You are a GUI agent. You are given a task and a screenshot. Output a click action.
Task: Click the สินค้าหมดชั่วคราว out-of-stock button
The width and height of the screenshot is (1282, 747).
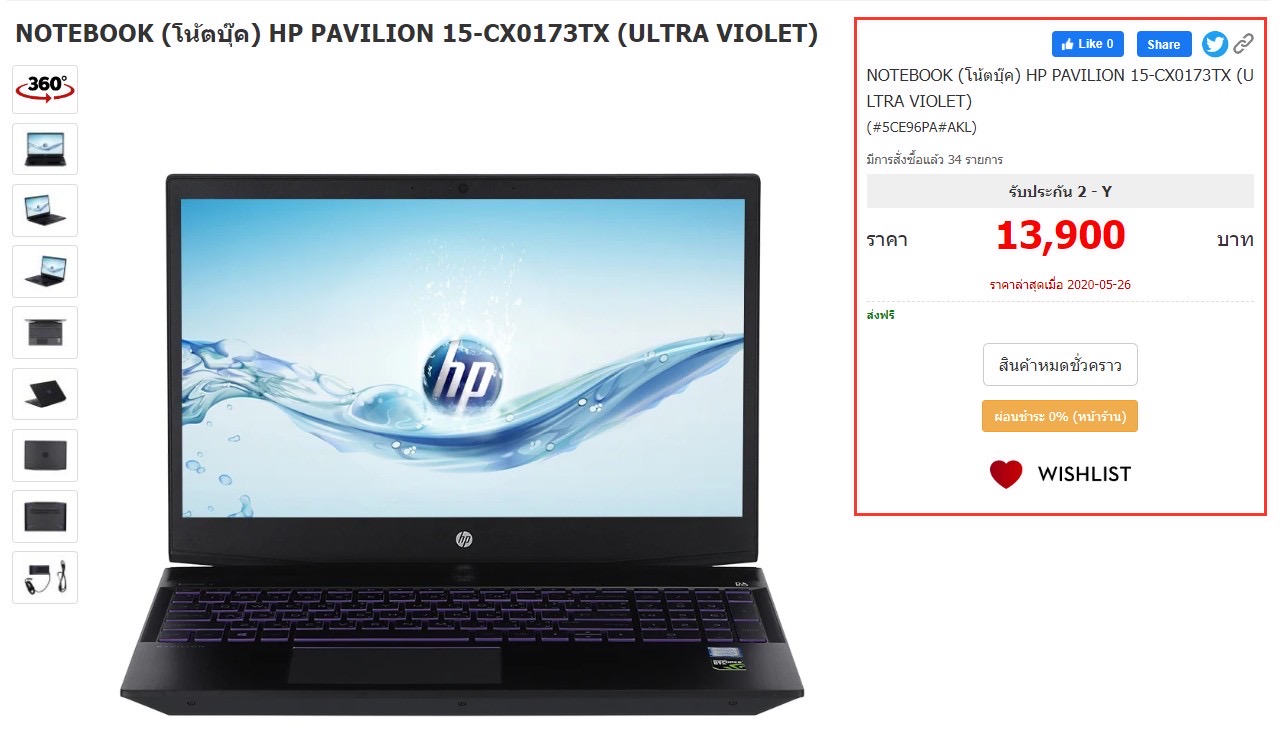tap(1060, 365)
